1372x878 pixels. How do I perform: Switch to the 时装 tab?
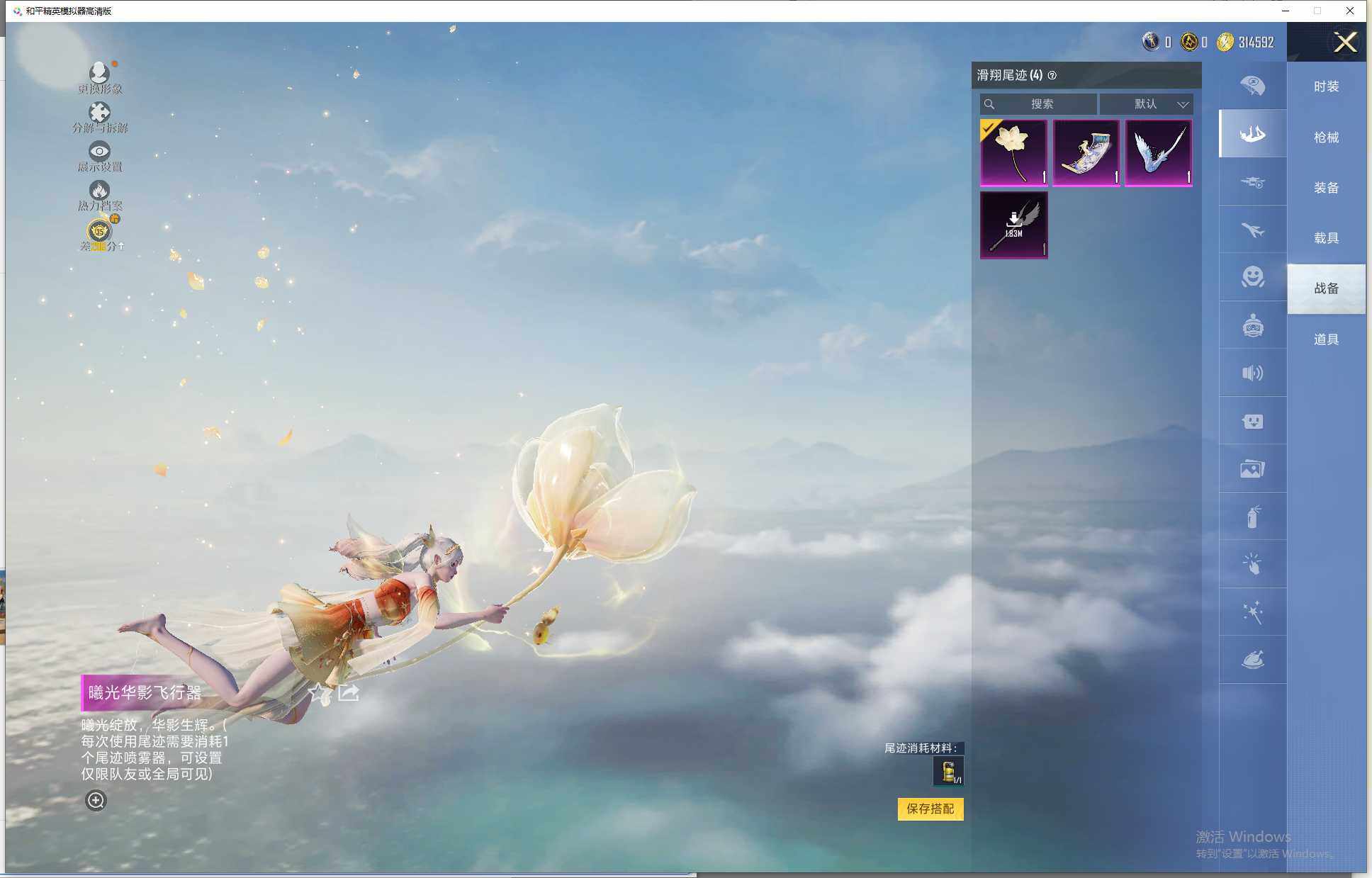click(x=1326, y=86)
